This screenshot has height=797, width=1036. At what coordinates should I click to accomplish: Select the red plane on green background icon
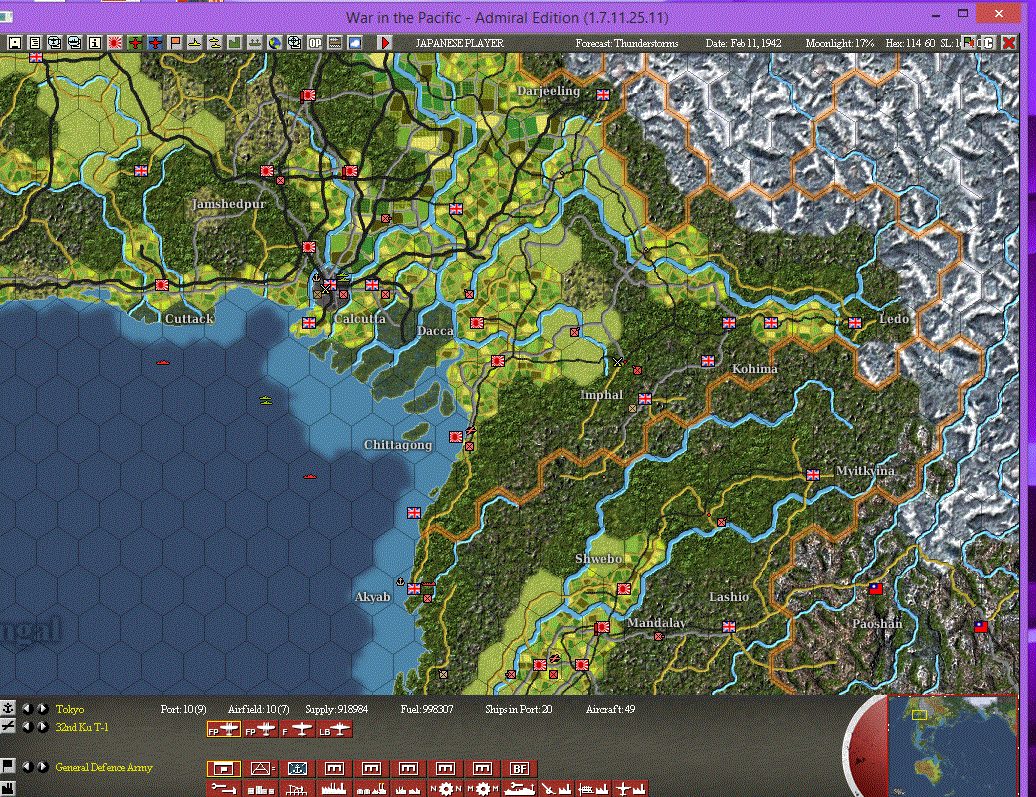(135, 43)
